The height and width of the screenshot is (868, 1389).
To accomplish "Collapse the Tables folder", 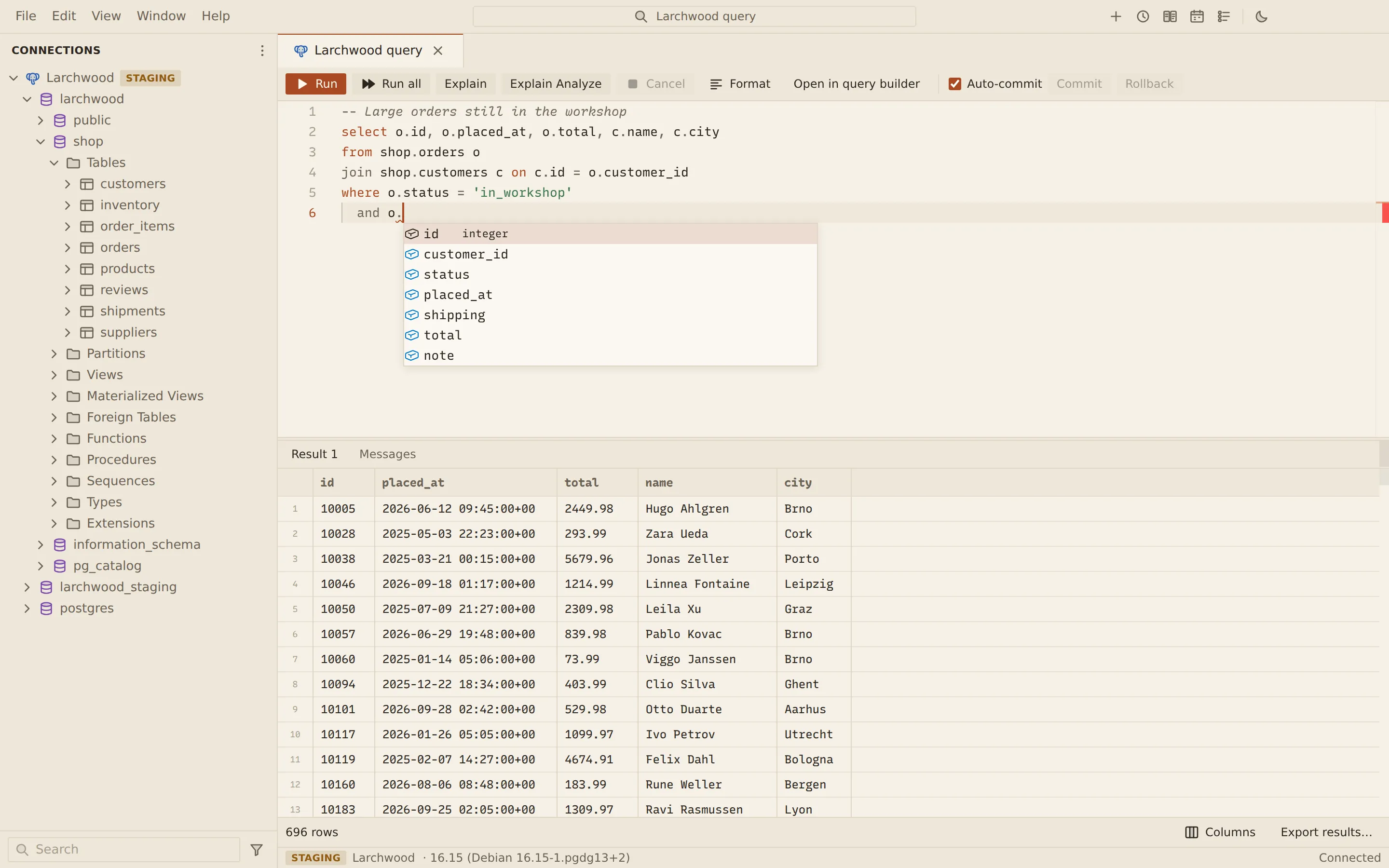I will tap(54, 163).
